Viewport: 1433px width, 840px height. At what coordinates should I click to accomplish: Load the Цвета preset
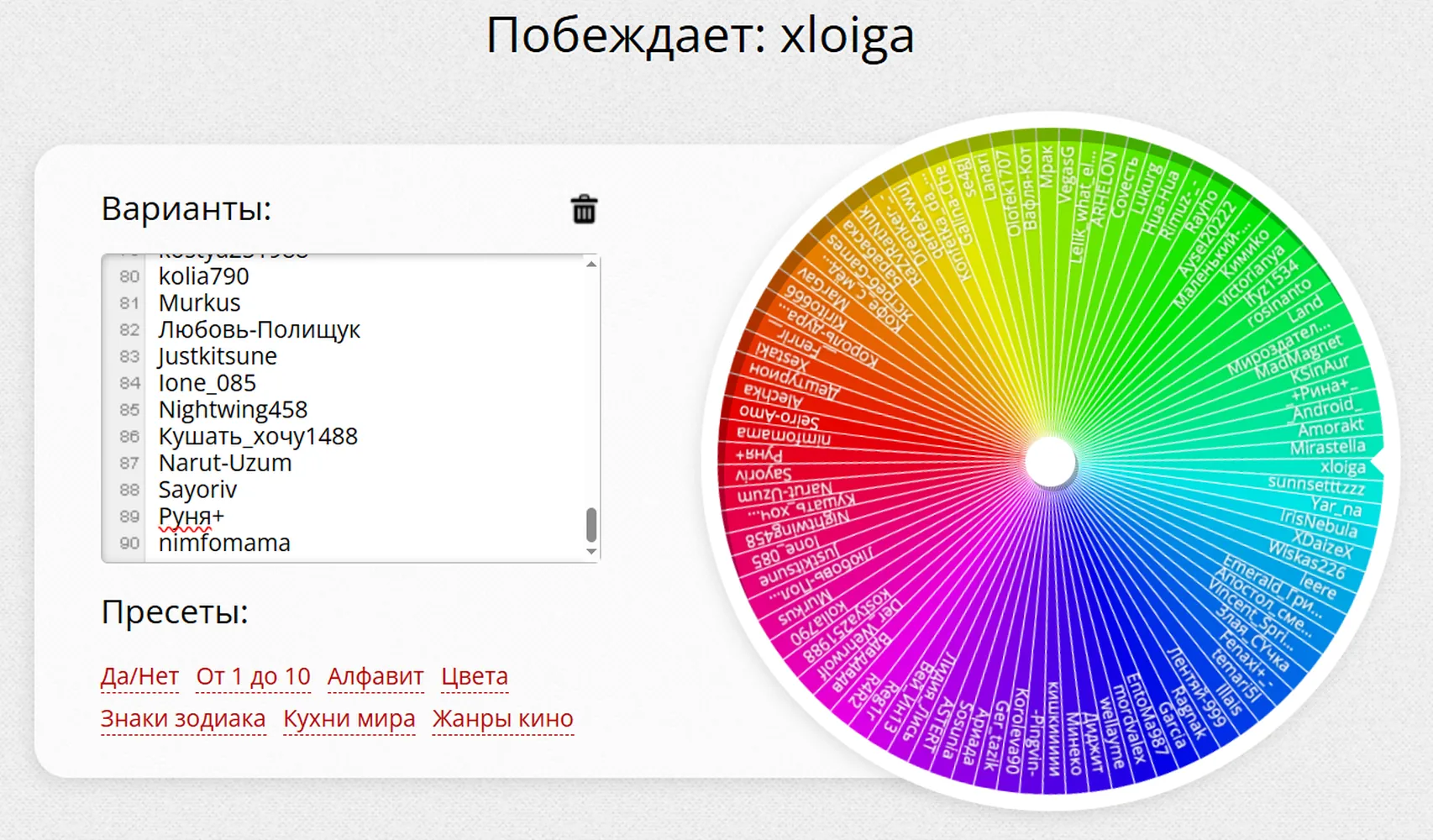(475, 676)
